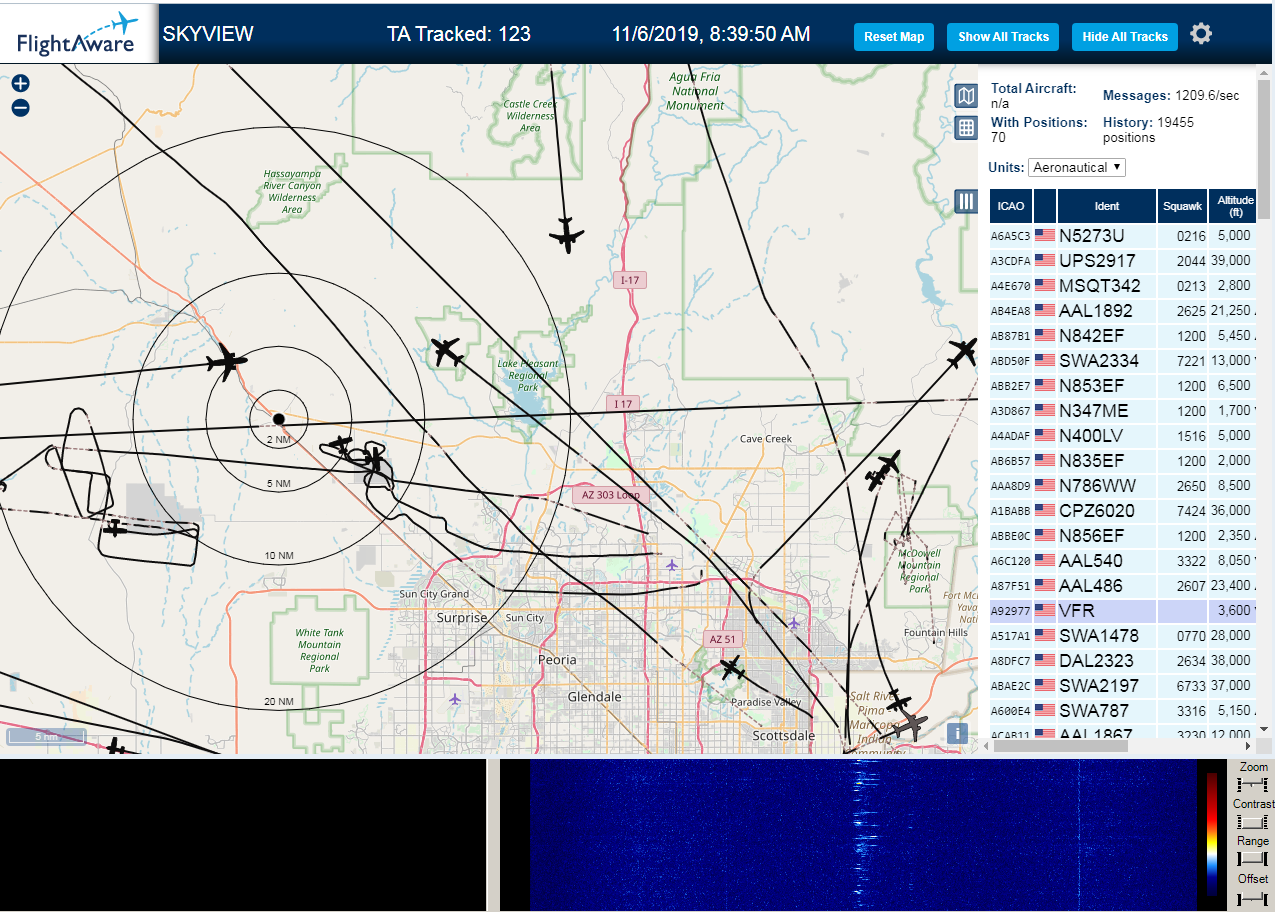The image size is (1275, 913).
Task: Select the SWA787 row
Action: tap(1122, 710)
